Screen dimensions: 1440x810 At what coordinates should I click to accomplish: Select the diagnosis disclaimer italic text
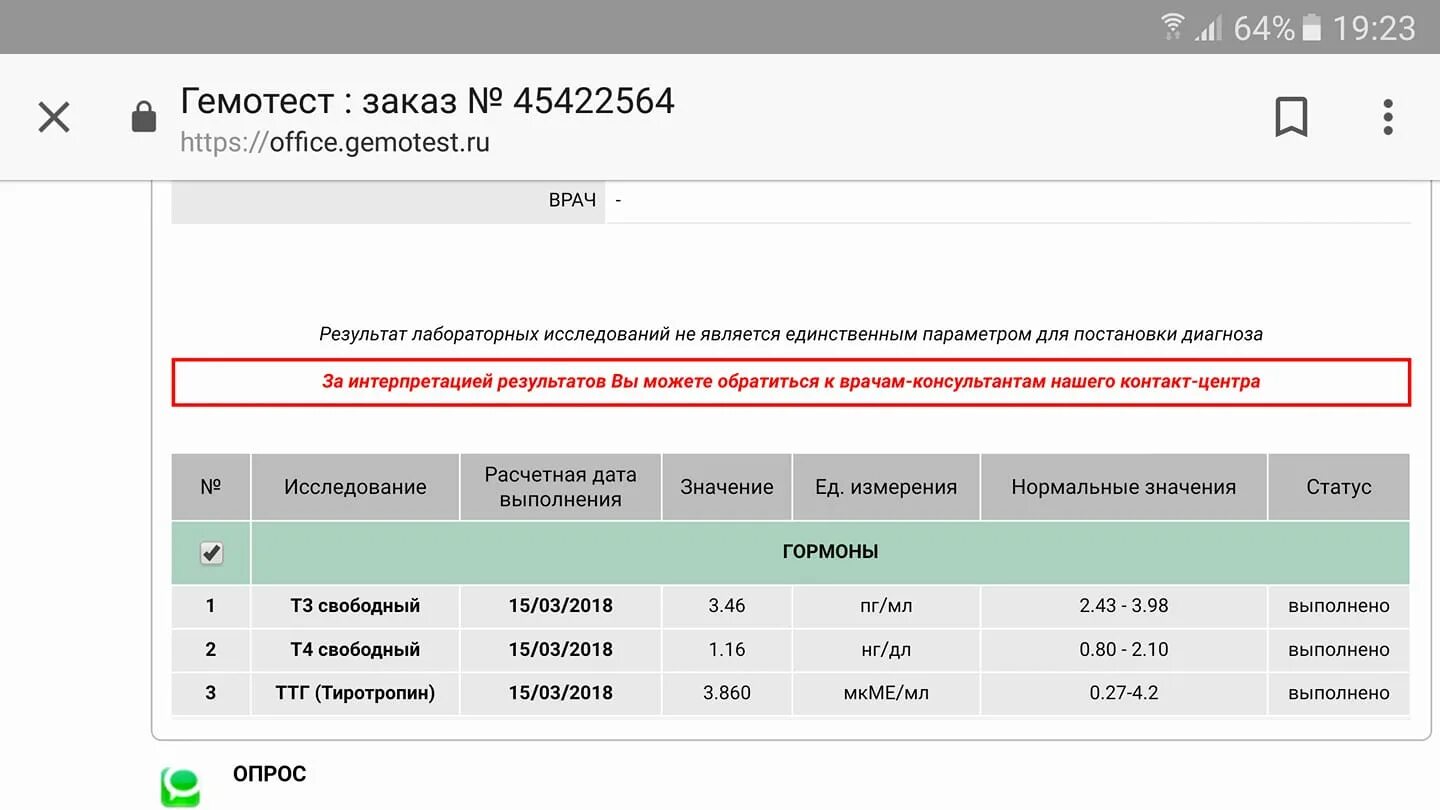(x=791, y=334)
